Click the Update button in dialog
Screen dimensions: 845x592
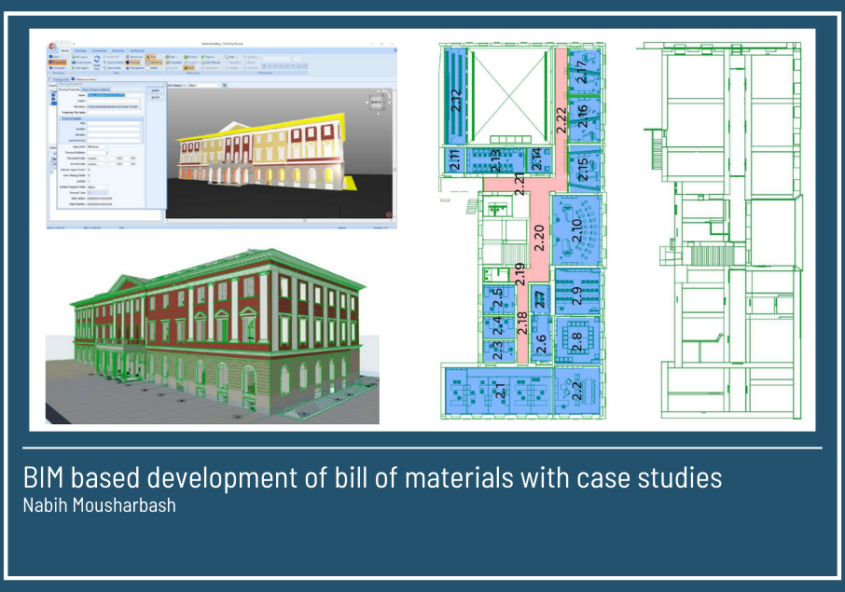pyautogui.click(x=155, y=89)
